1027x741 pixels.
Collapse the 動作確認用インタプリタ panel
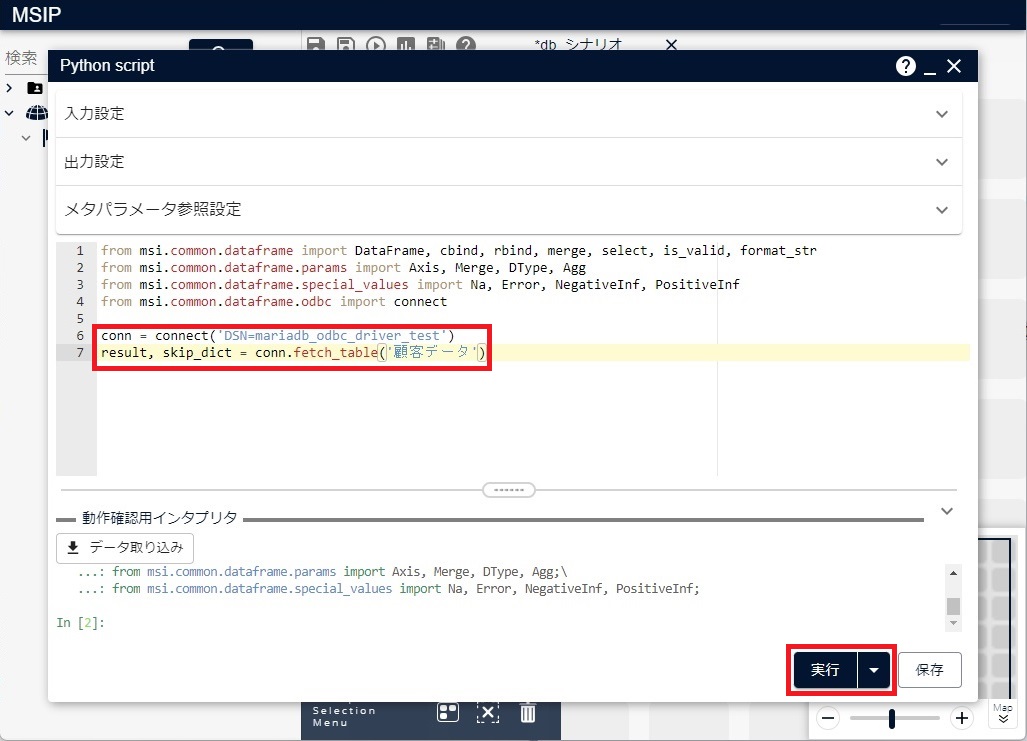947,511
